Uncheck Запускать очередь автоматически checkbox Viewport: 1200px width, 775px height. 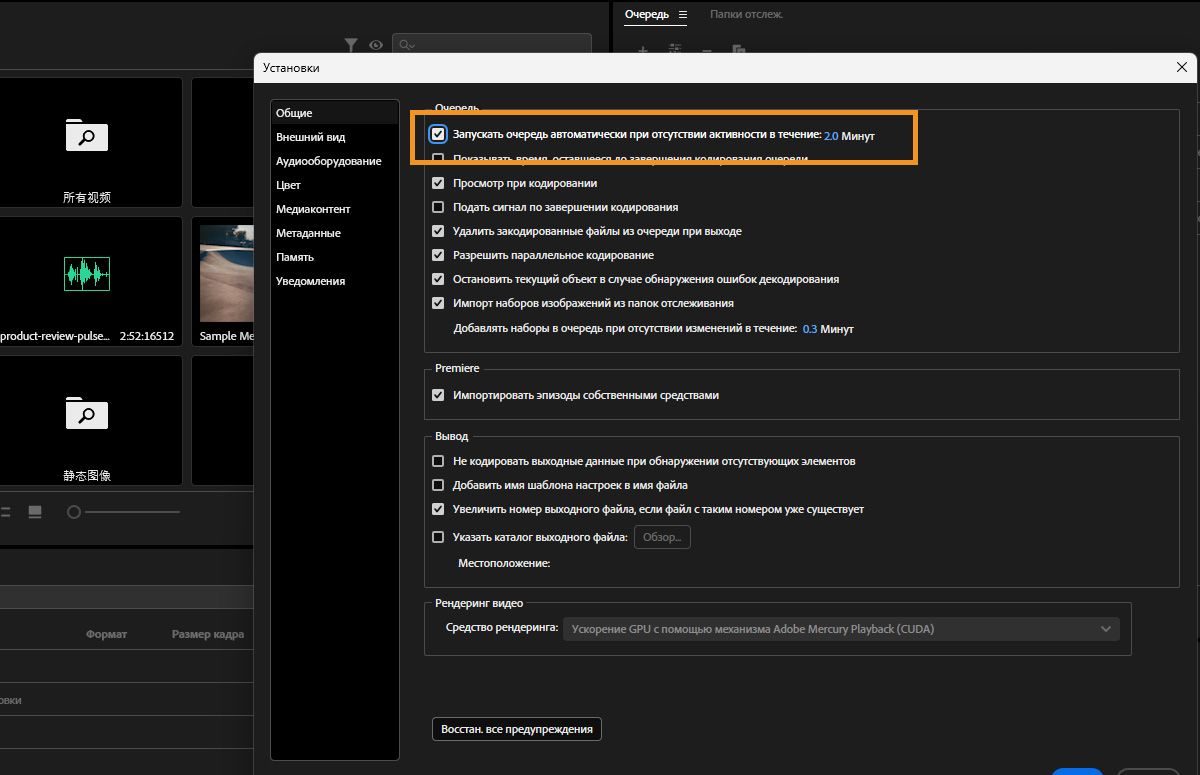tap(438, 134)
